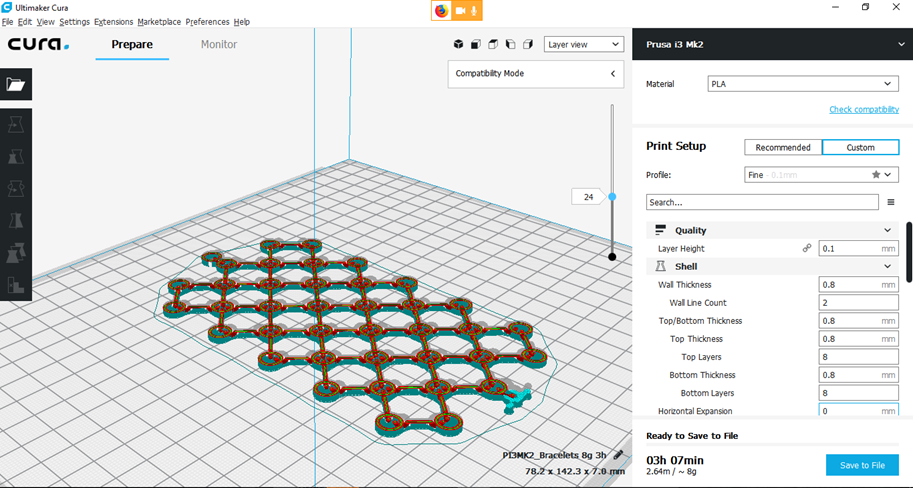The width and height of the screenshot is (913, 488).
Task: Select the Per Model Settings tool
Action: [x=16, y=253]
